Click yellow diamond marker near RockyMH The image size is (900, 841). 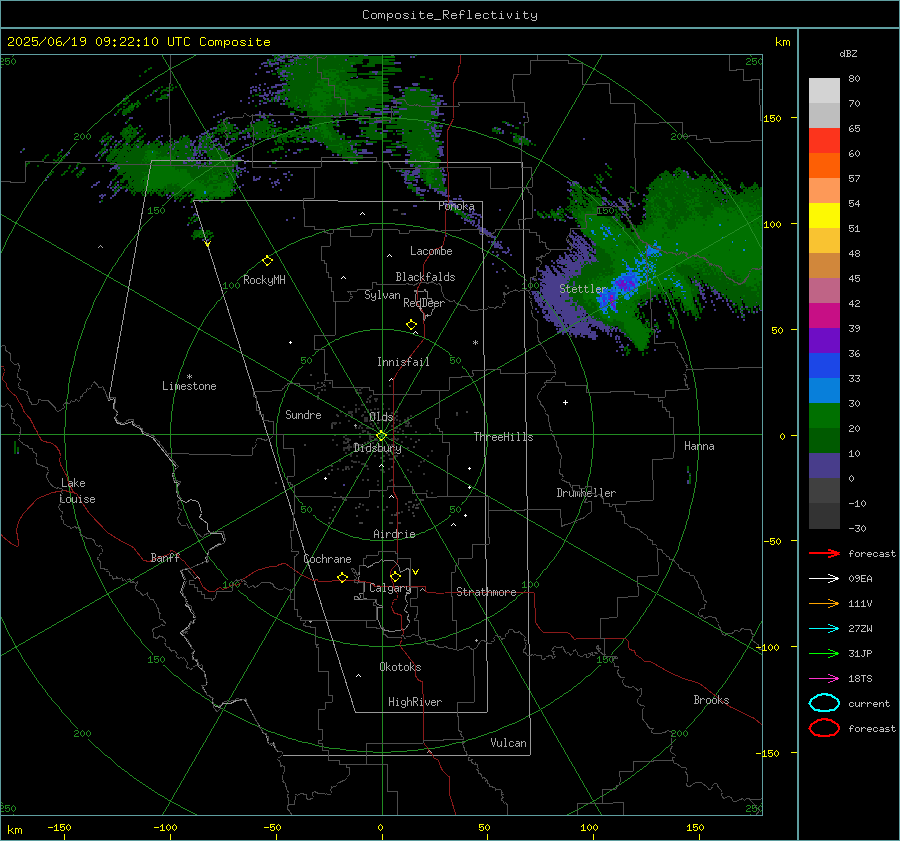267,261
